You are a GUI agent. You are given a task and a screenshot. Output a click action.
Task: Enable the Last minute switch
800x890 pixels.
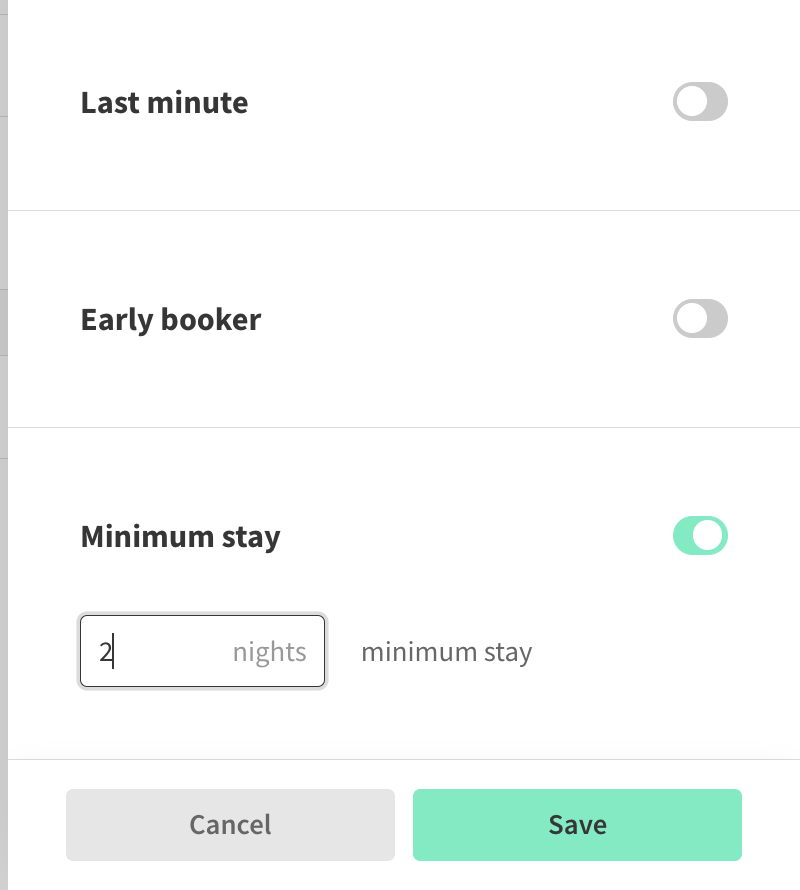tap(700, 102)
